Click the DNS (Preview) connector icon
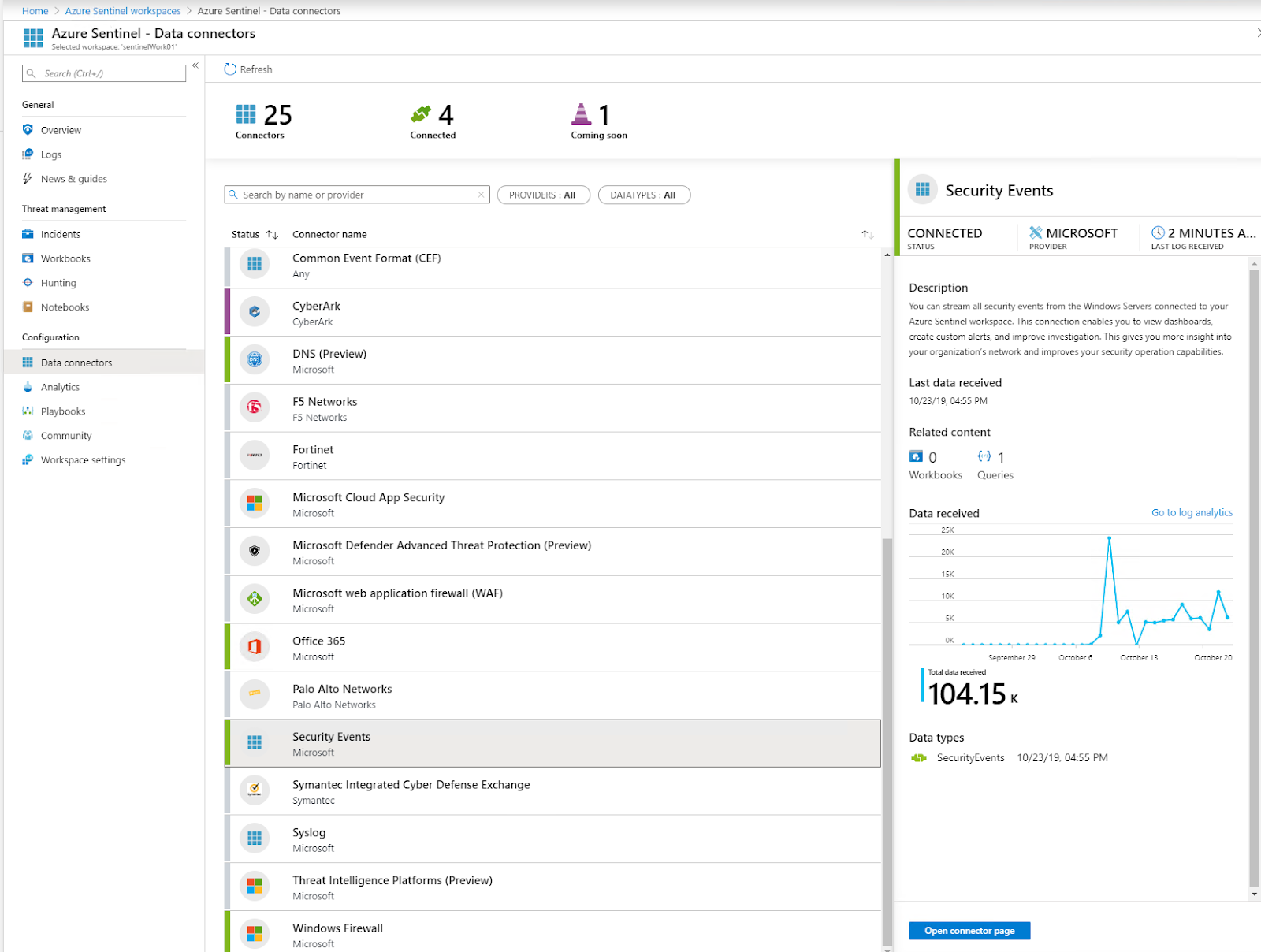The height and width of the screenshot is (952, 1261). [255, 360]
